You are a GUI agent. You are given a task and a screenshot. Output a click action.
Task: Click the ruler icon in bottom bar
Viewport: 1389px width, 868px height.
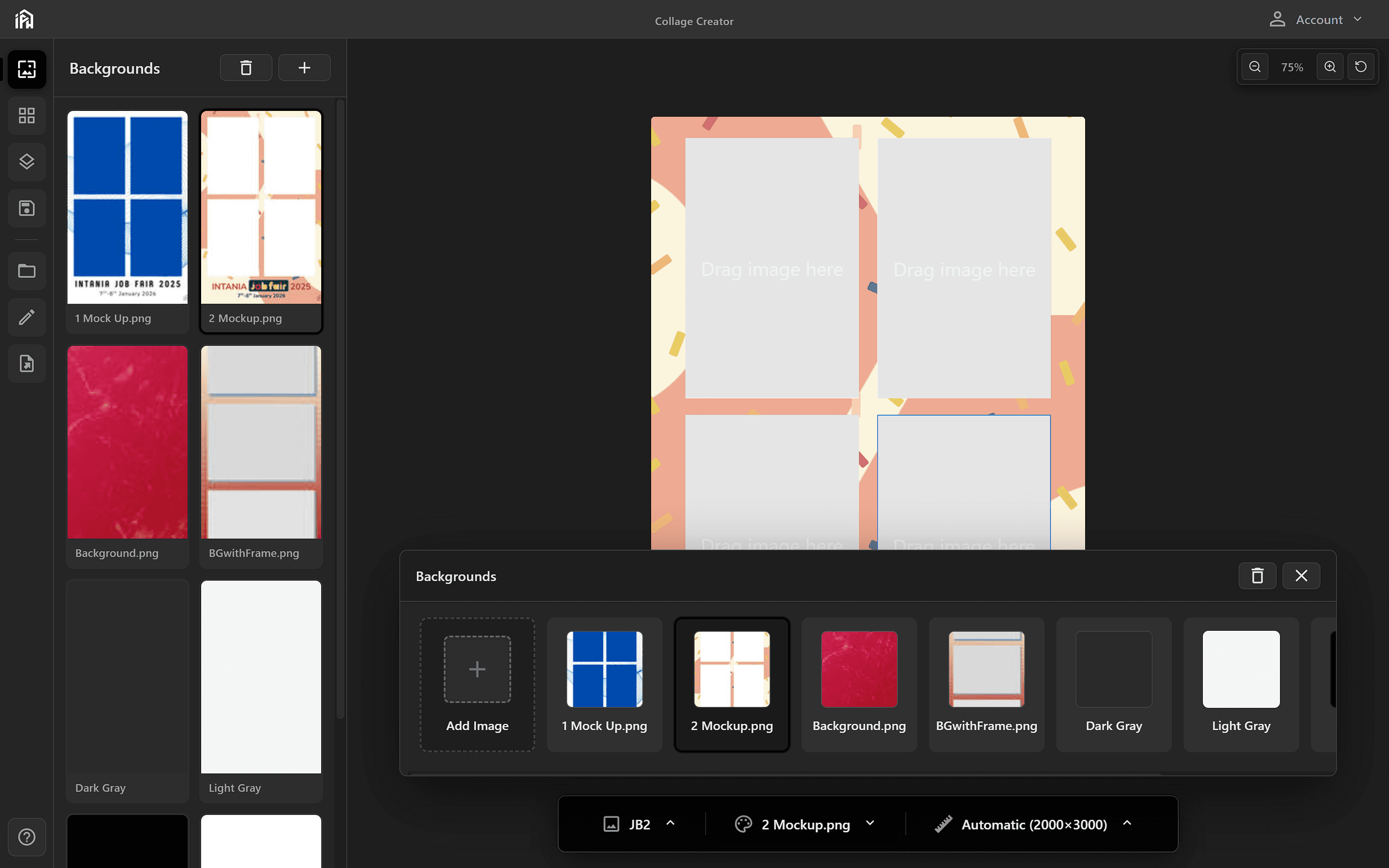click(943, 825)
